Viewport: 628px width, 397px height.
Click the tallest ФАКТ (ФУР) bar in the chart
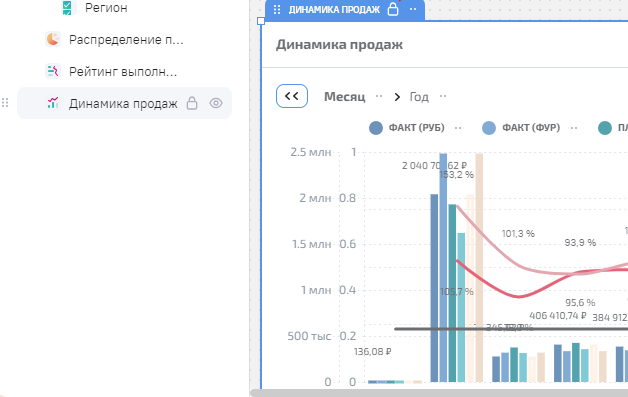pos(443,267)
